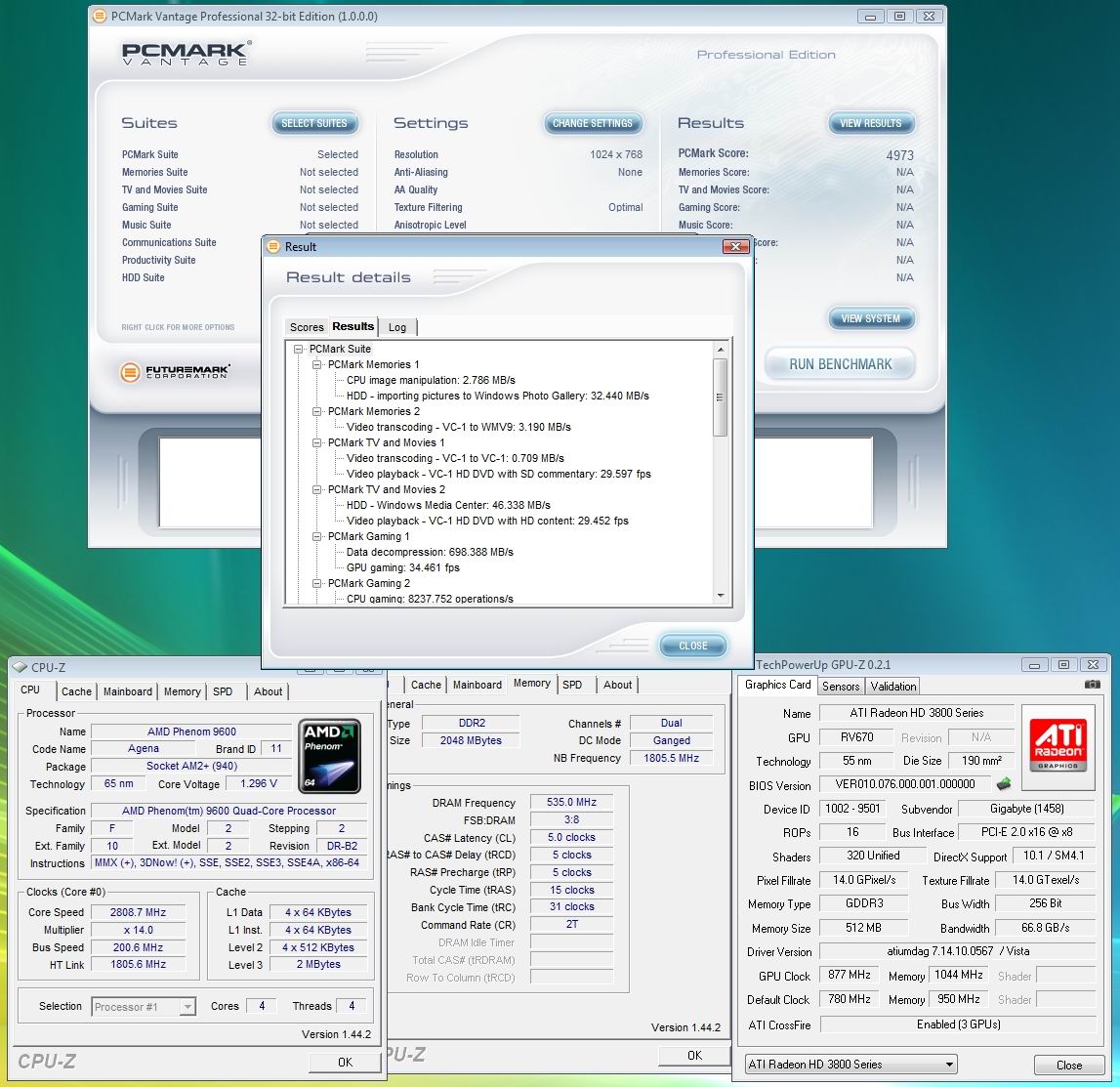Open the About tab in middle CPU-Z window

(617, 685)
